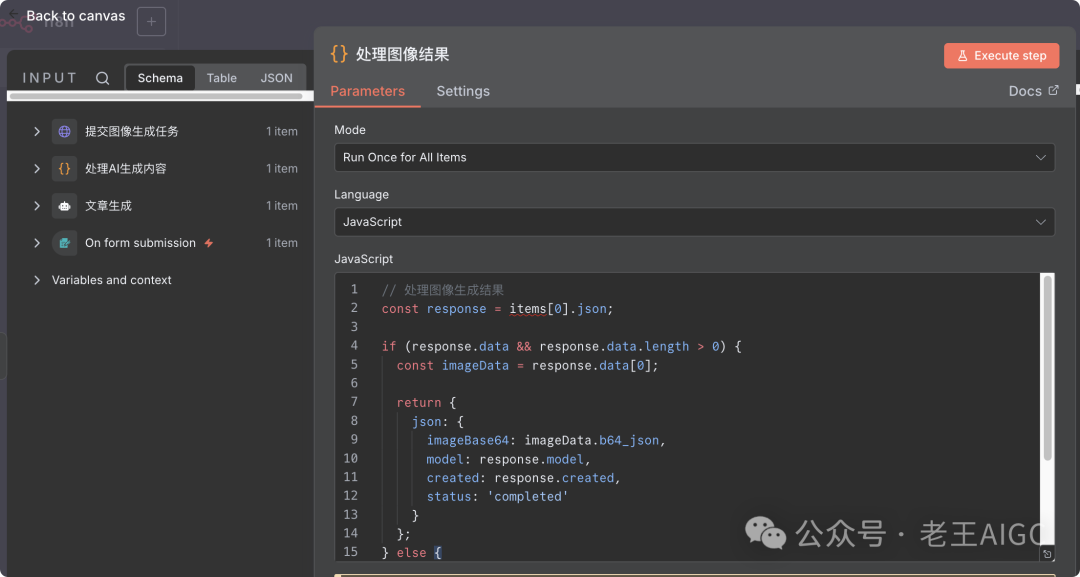Click the 1 item count for 文章生成
This screenshot has height=577, width=1080.
[282, 205]
